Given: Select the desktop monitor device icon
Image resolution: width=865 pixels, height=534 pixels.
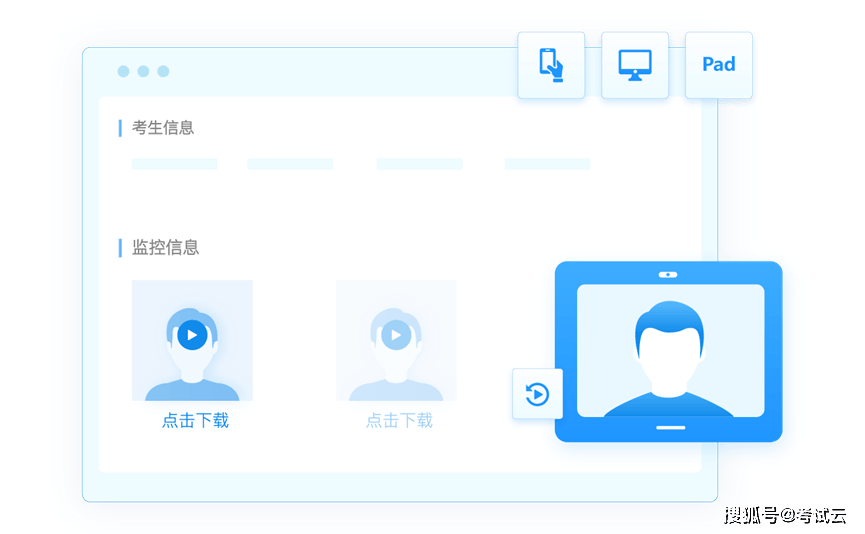Looking at the screenshot, I should 634,65.
